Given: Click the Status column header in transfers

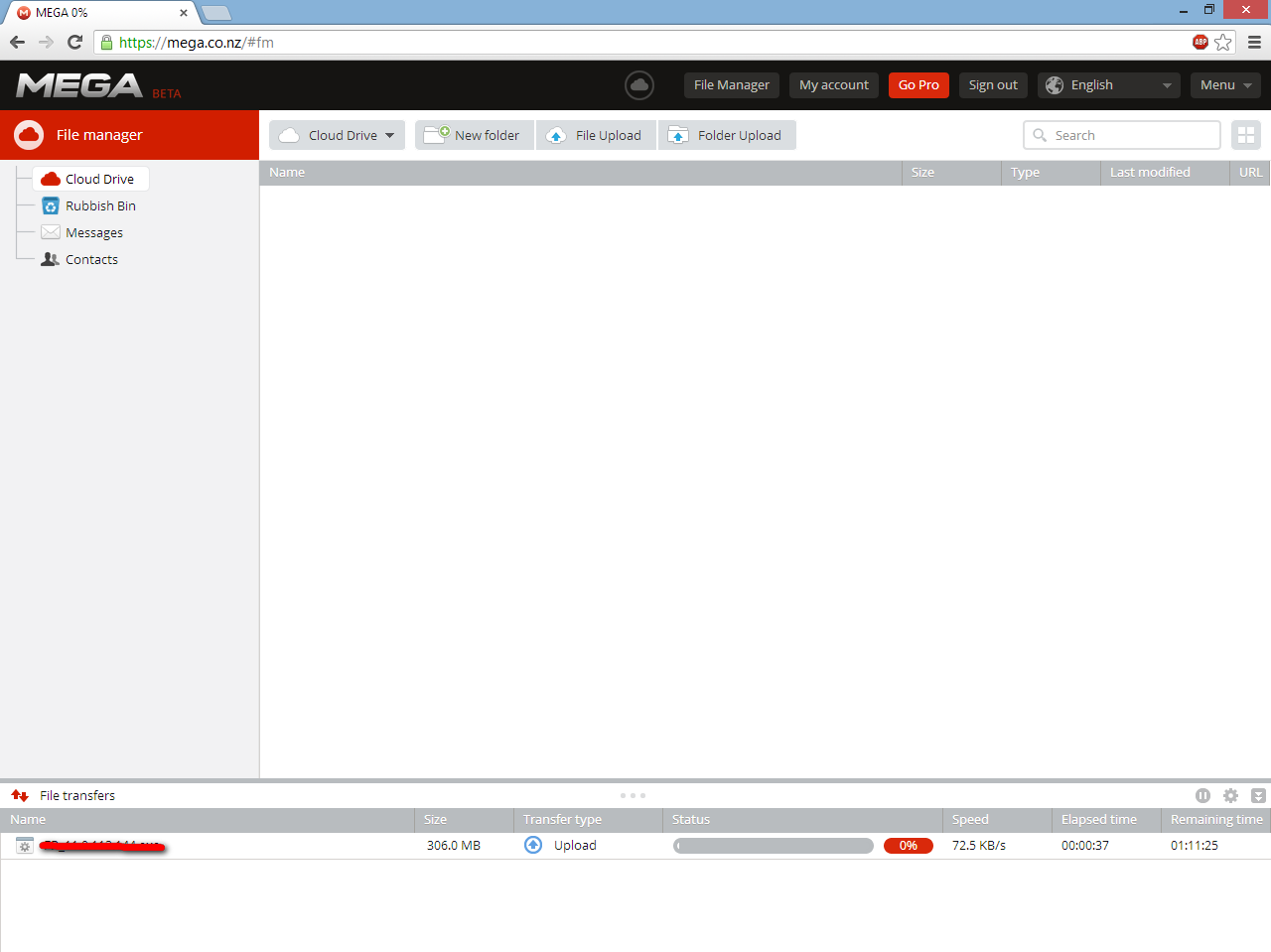Looking at the screenshot, I should point(802,820).
